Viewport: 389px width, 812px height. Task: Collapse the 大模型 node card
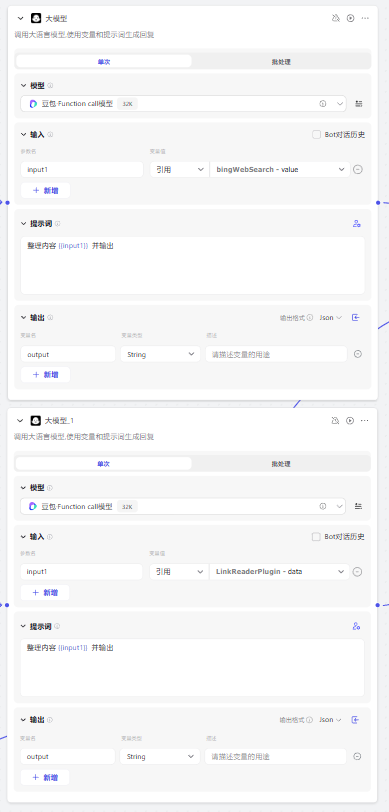coord(20,18)
